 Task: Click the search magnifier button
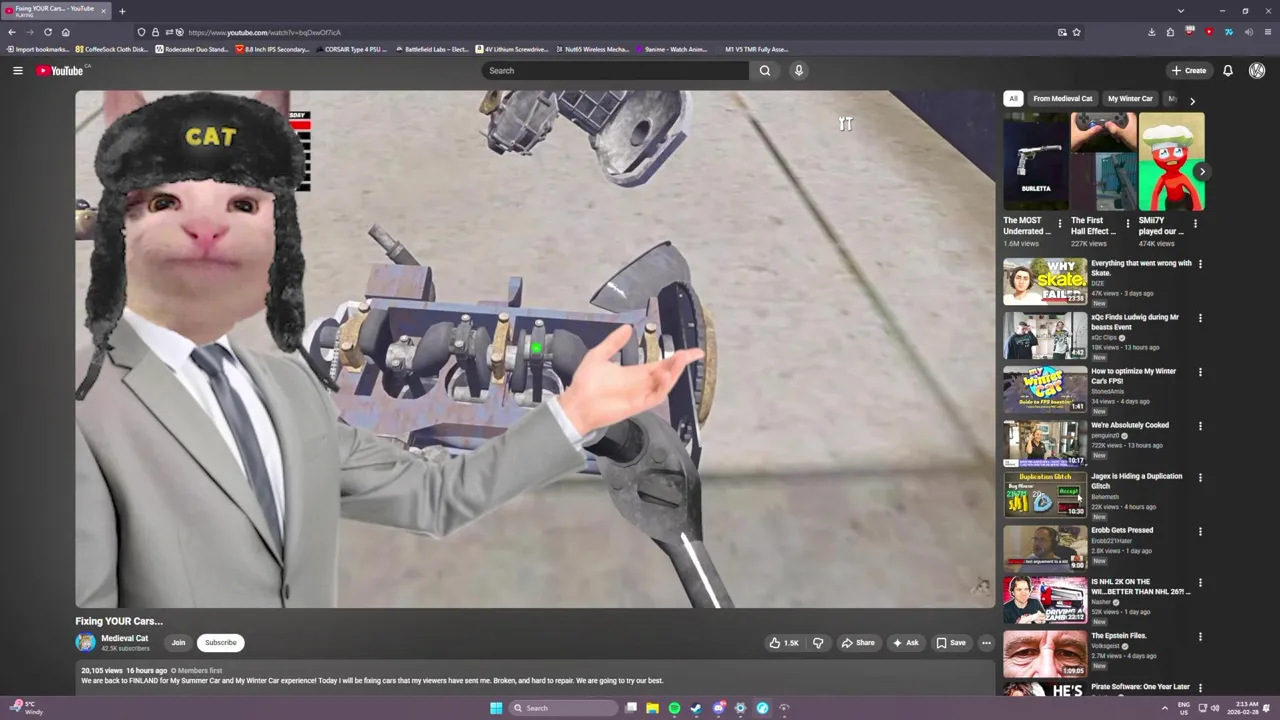pyautogui.click(x=765, y=70)
